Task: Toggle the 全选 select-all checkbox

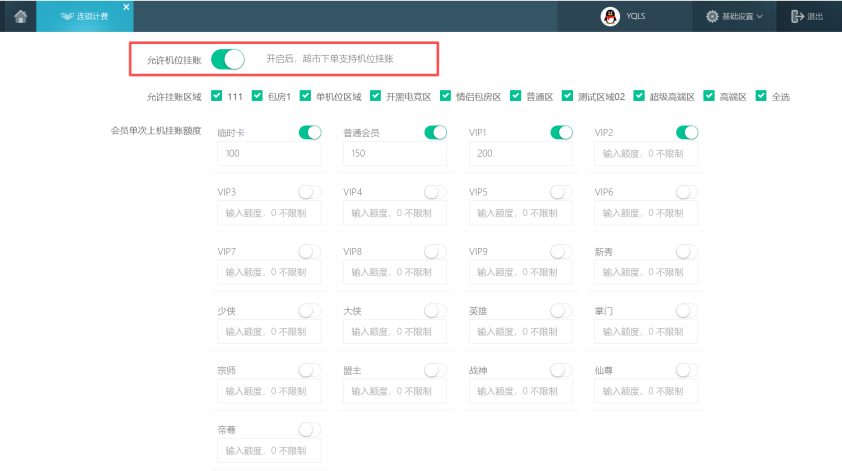Action: (x=761, y=96)
